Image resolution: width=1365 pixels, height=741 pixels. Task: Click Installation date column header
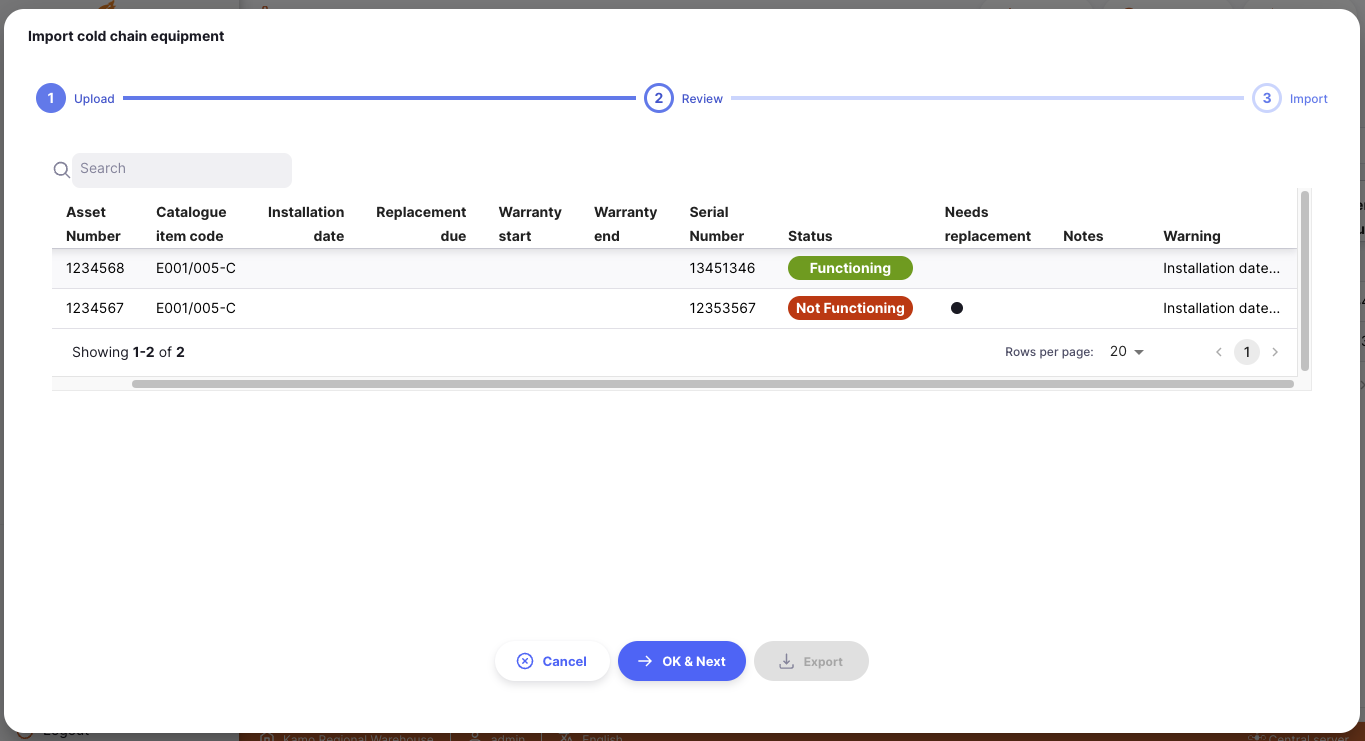point(306,224)
